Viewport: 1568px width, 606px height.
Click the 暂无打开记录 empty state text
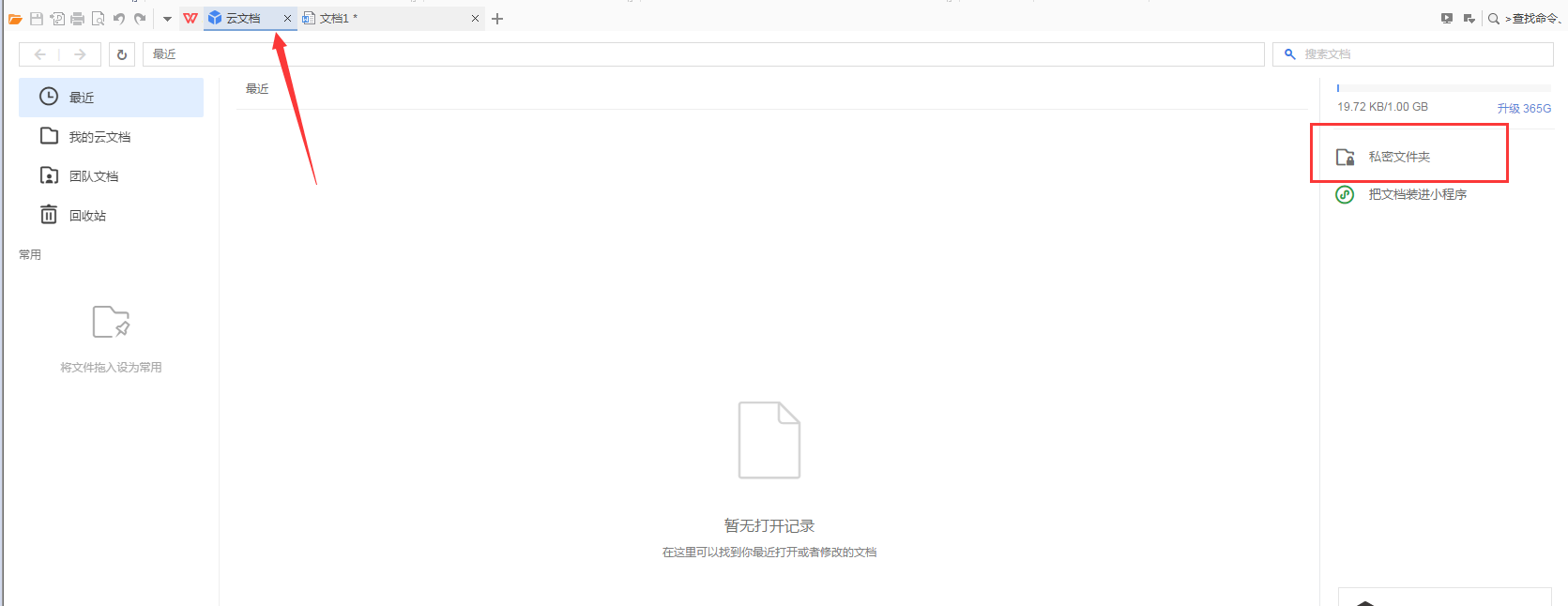point(769,526)
